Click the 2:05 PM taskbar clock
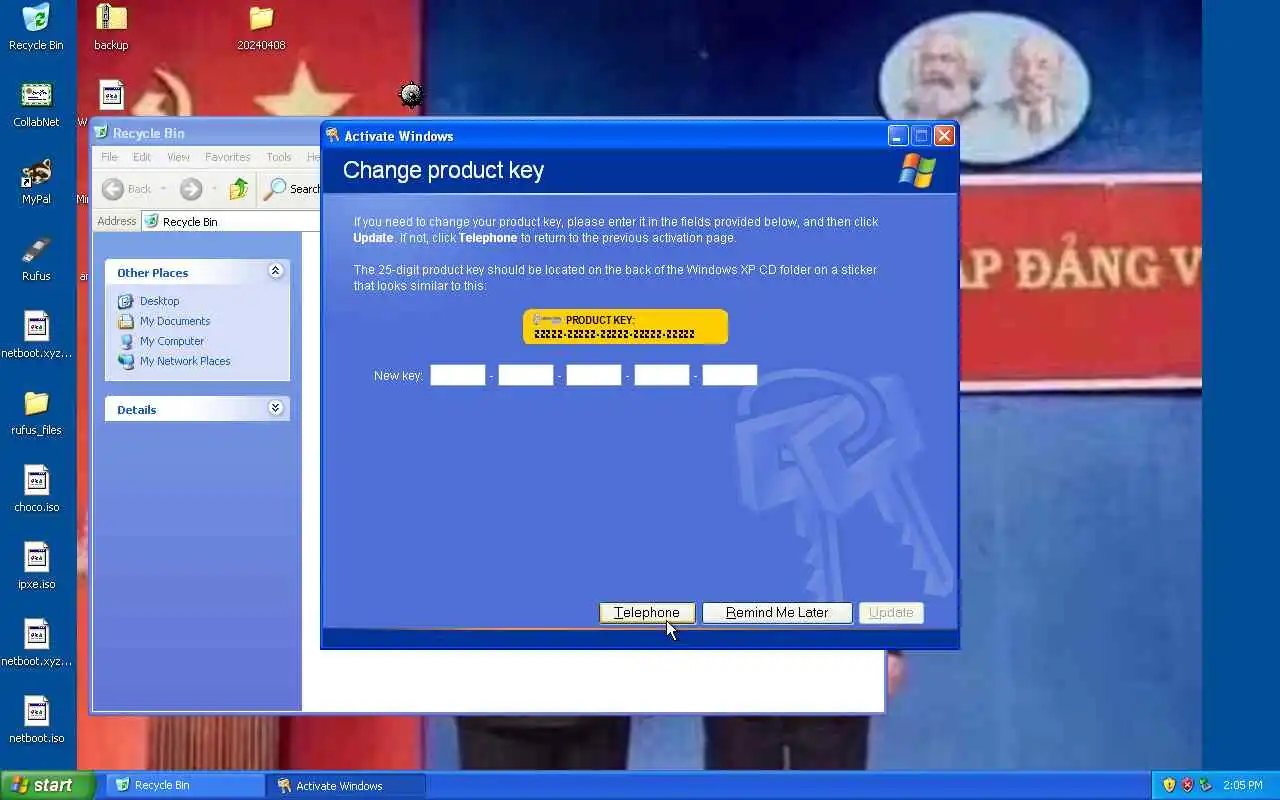Screen dimensions: 1280x800 pyautogui.click(x=1242, y=785)
